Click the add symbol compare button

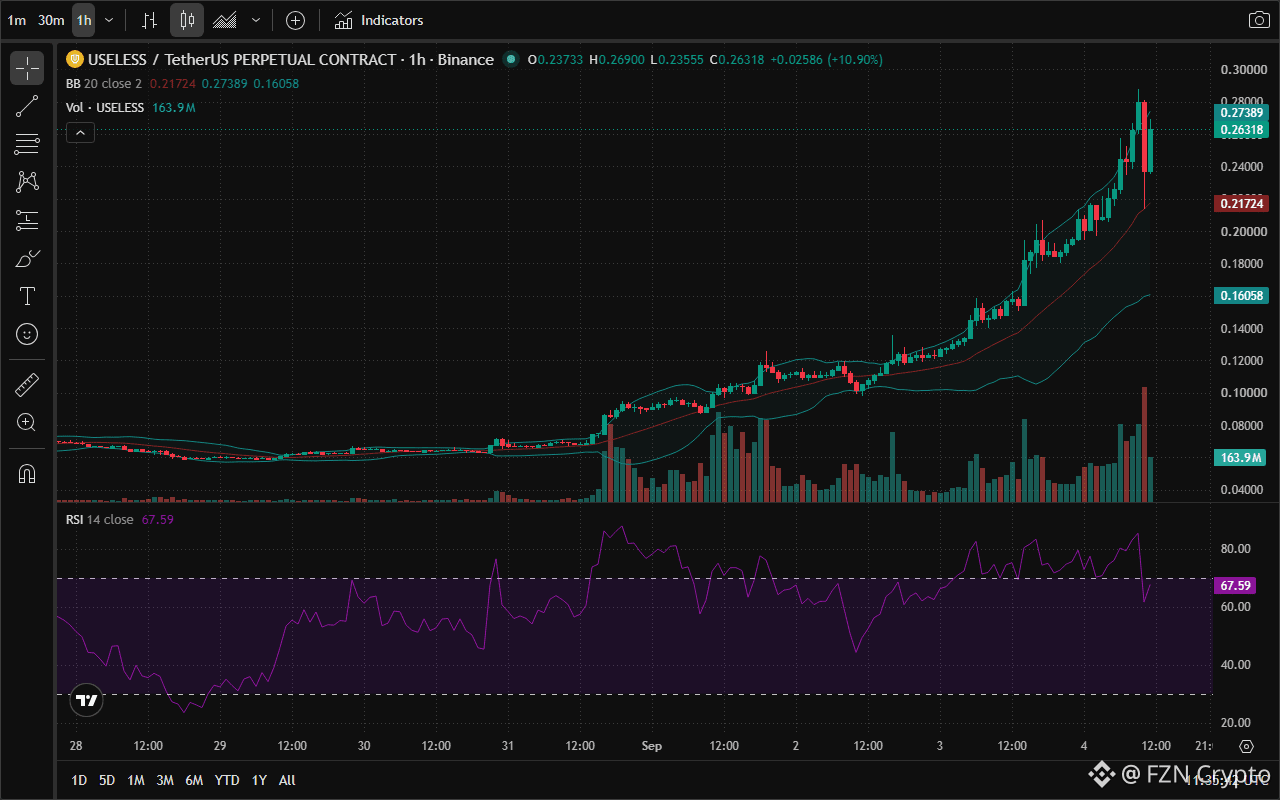[295, 20]
